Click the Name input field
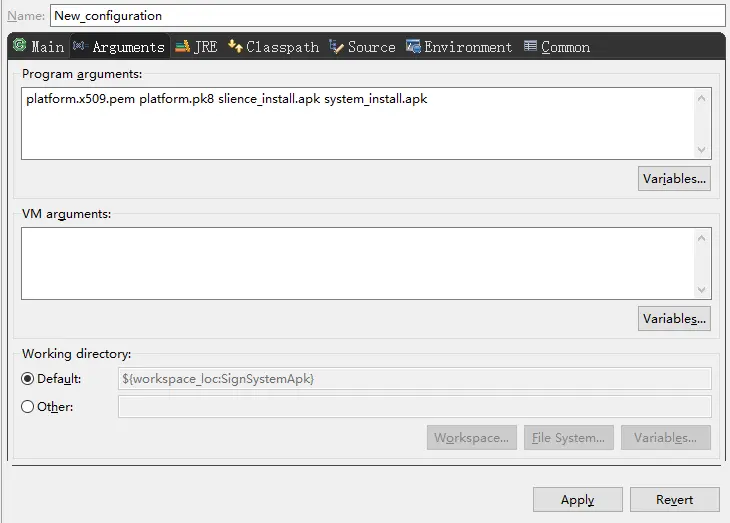This screenshot has height=523, width=730. tap(387, 15)
